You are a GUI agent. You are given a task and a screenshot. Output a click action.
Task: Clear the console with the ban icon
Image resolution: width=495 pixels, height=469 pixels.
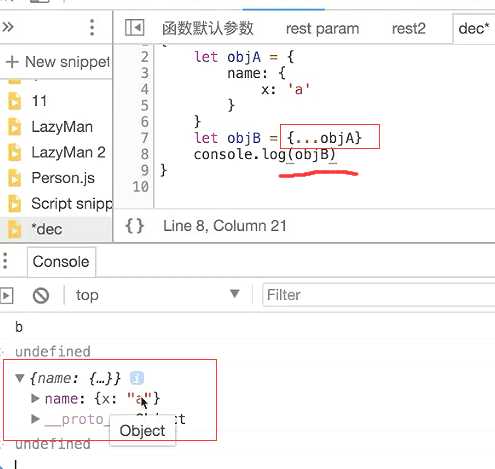click(41, 295)
